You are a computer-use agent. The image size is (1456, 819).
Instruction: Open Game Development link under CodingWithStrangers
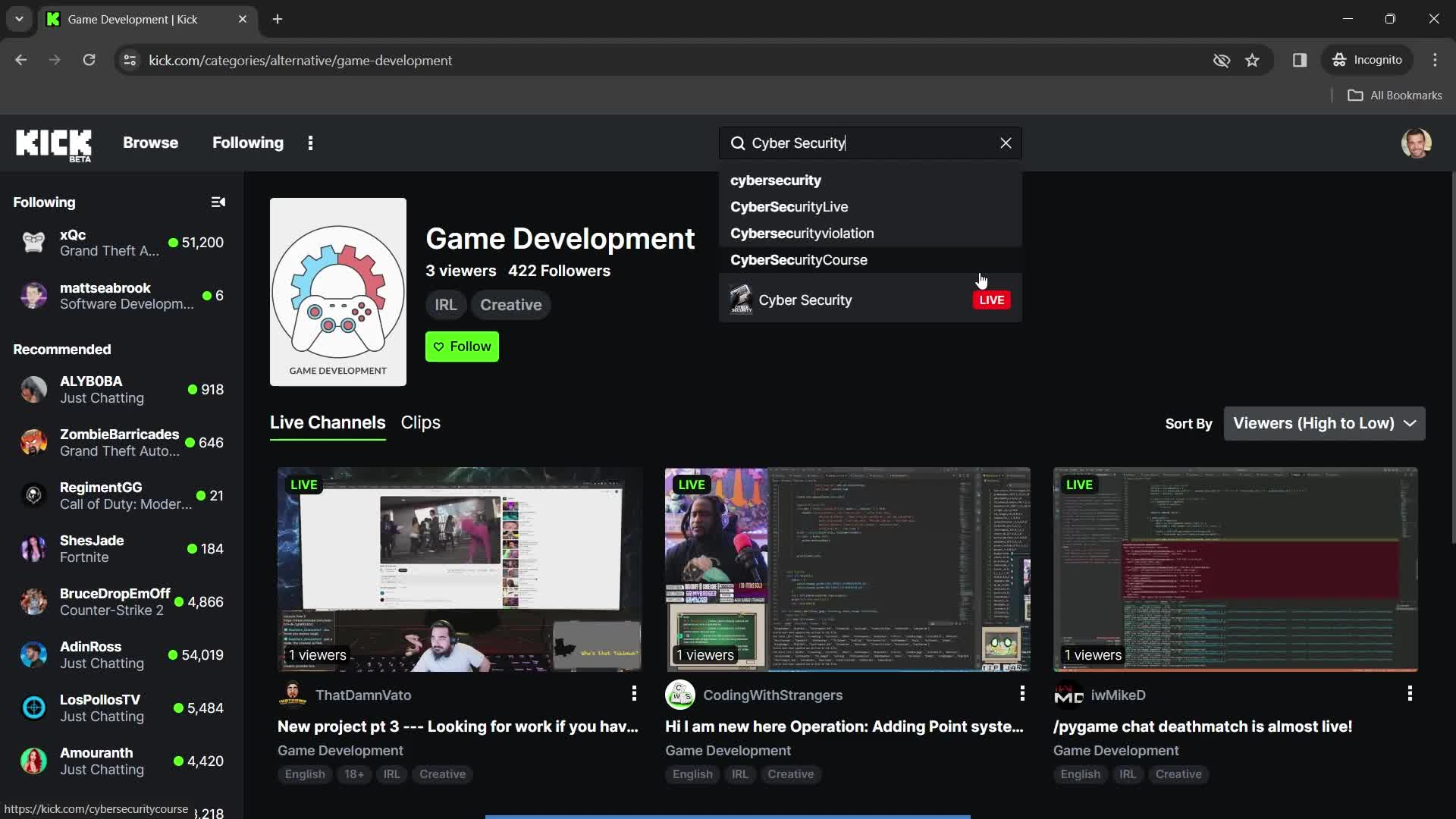728,751
